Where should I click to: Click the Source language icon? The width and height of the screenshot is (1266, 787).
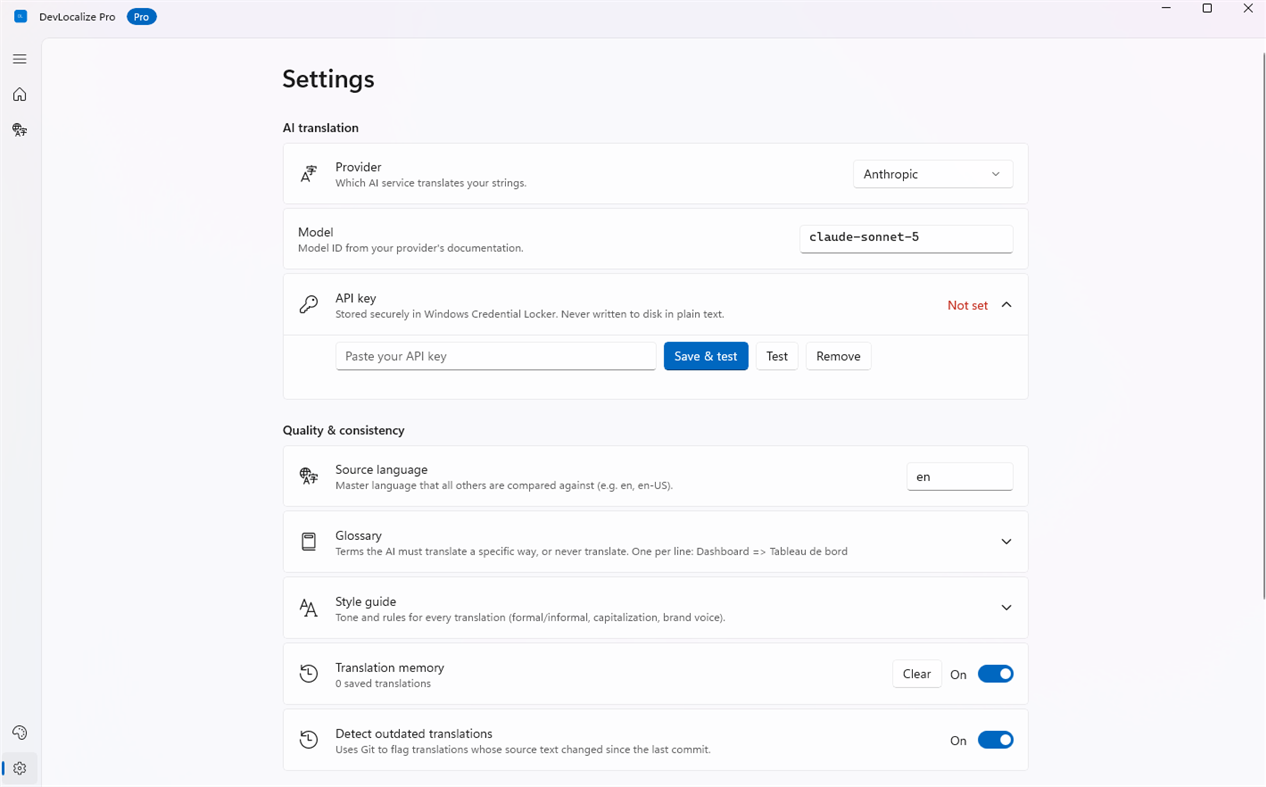309,476
